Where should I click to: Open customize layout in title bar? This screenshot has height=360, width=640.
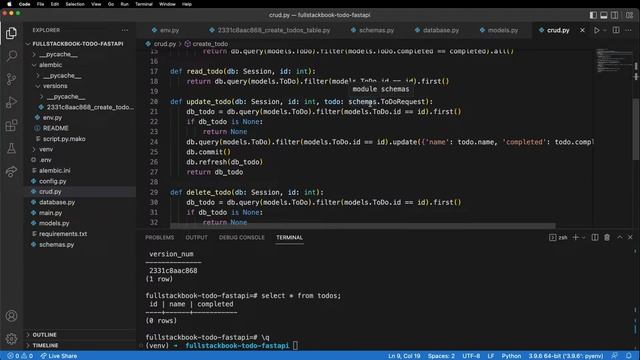click(x=629, y=15)
